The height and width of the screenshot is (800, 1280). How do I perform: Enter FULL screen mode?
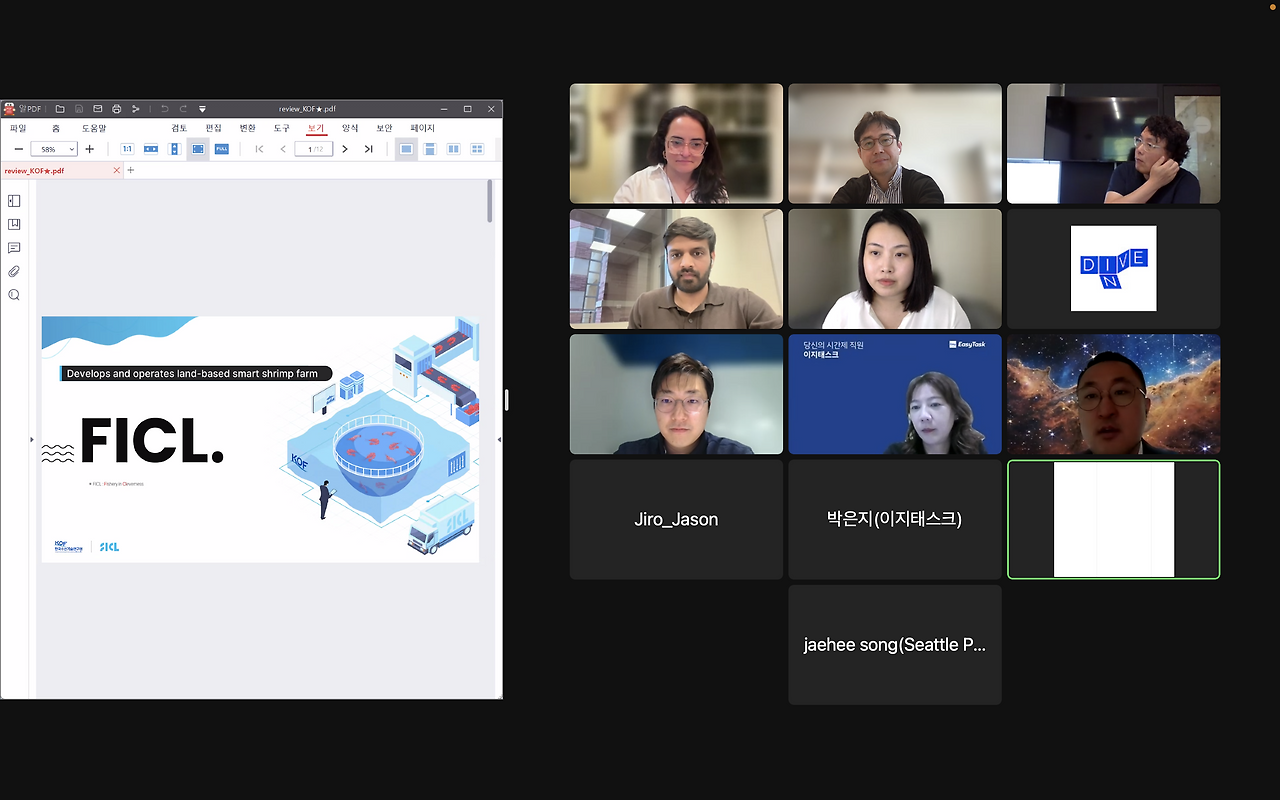pos(221,149)
